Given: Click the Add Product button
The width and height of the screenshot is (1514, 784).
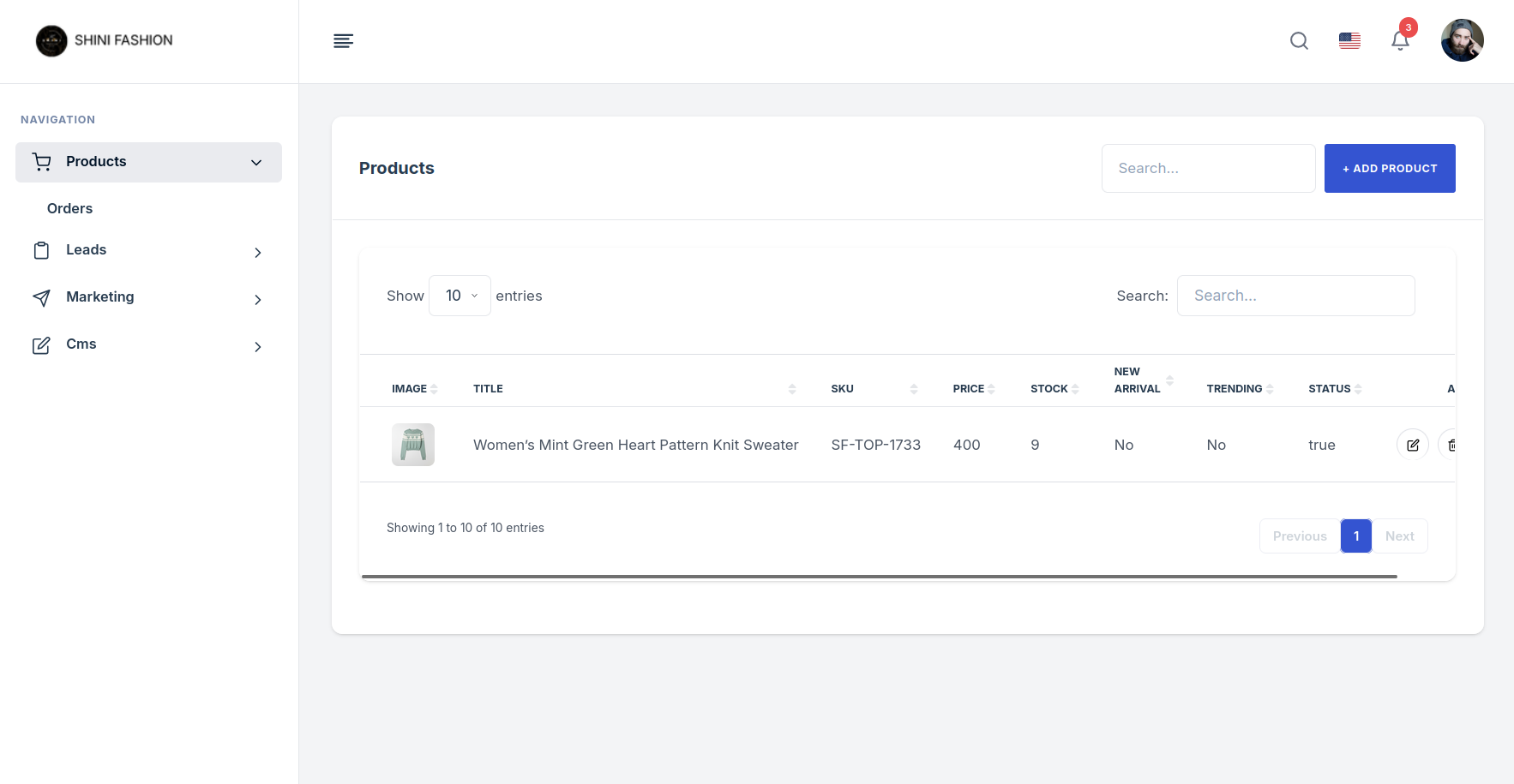Looking at the screenshot, I should click(x=1389, y=169).
